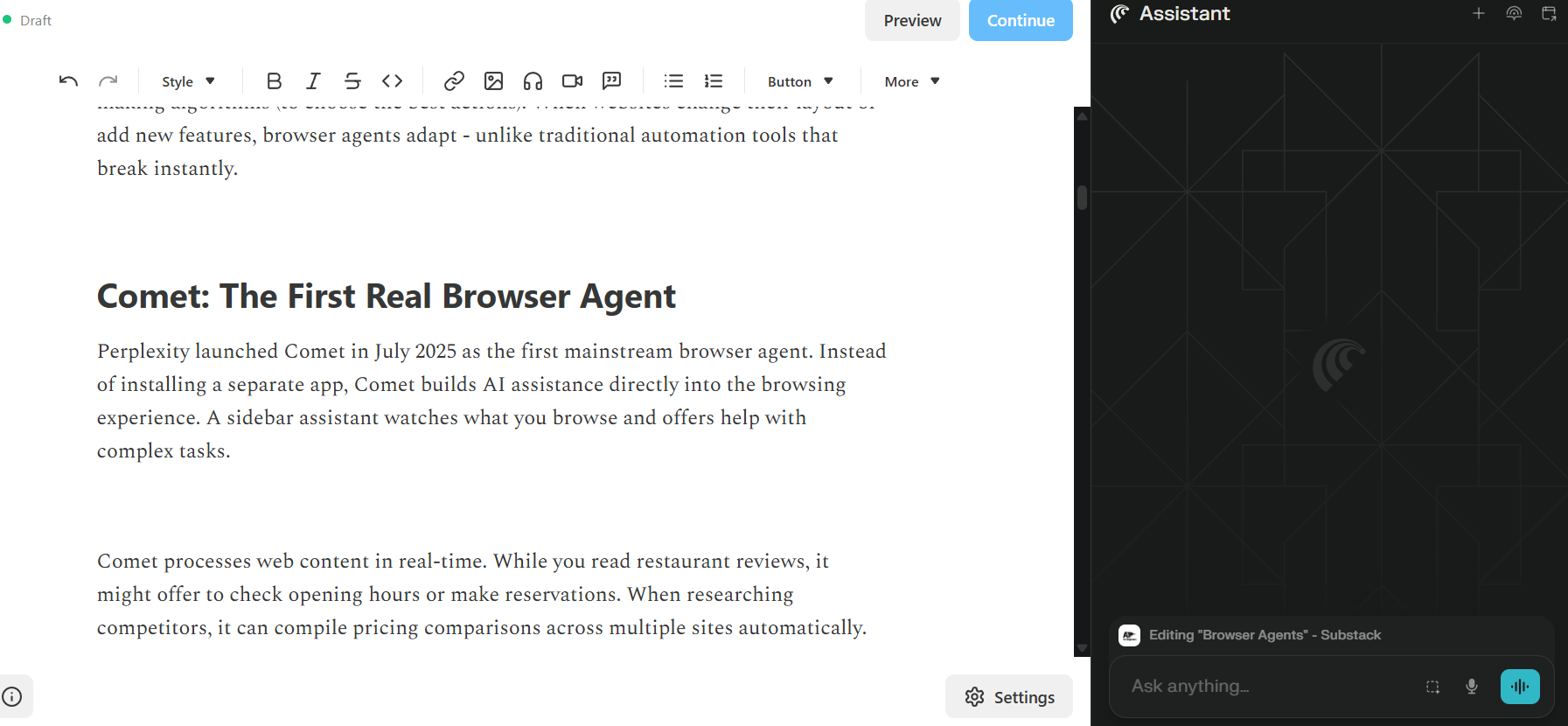Click the Assistant logo in header
This screenshot has width=1568, height=726.
click(x=1119, y=13)
